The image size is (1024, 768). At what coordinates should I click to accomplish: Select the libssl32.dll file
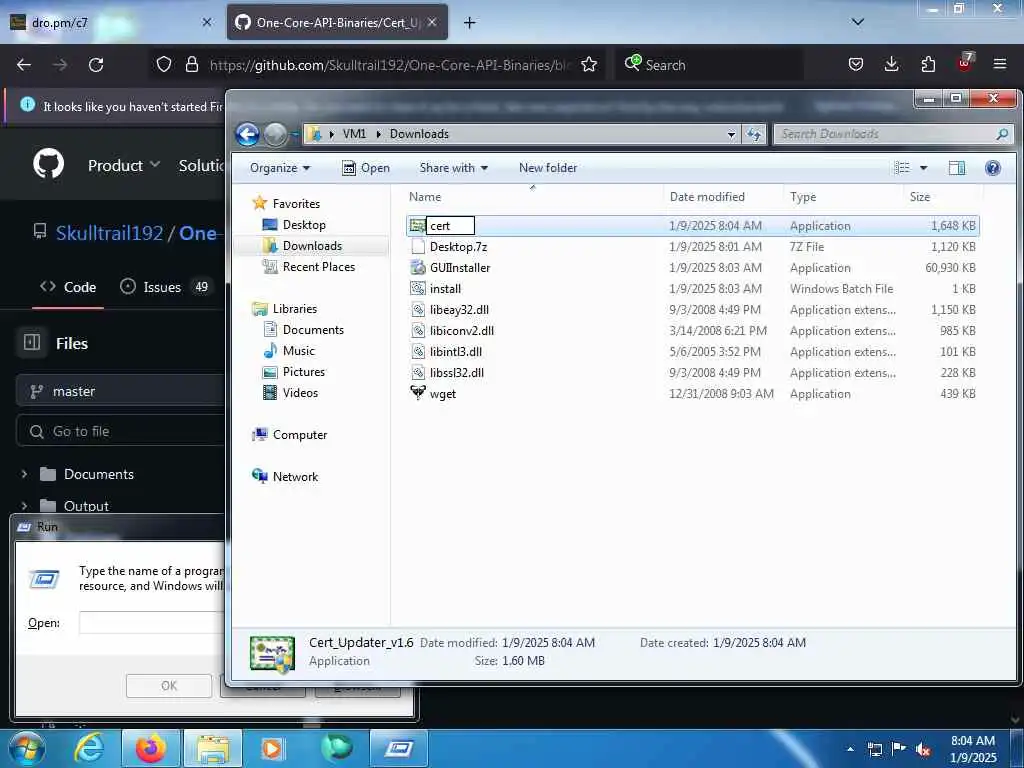pyautogui.click(x=456, y=373)
